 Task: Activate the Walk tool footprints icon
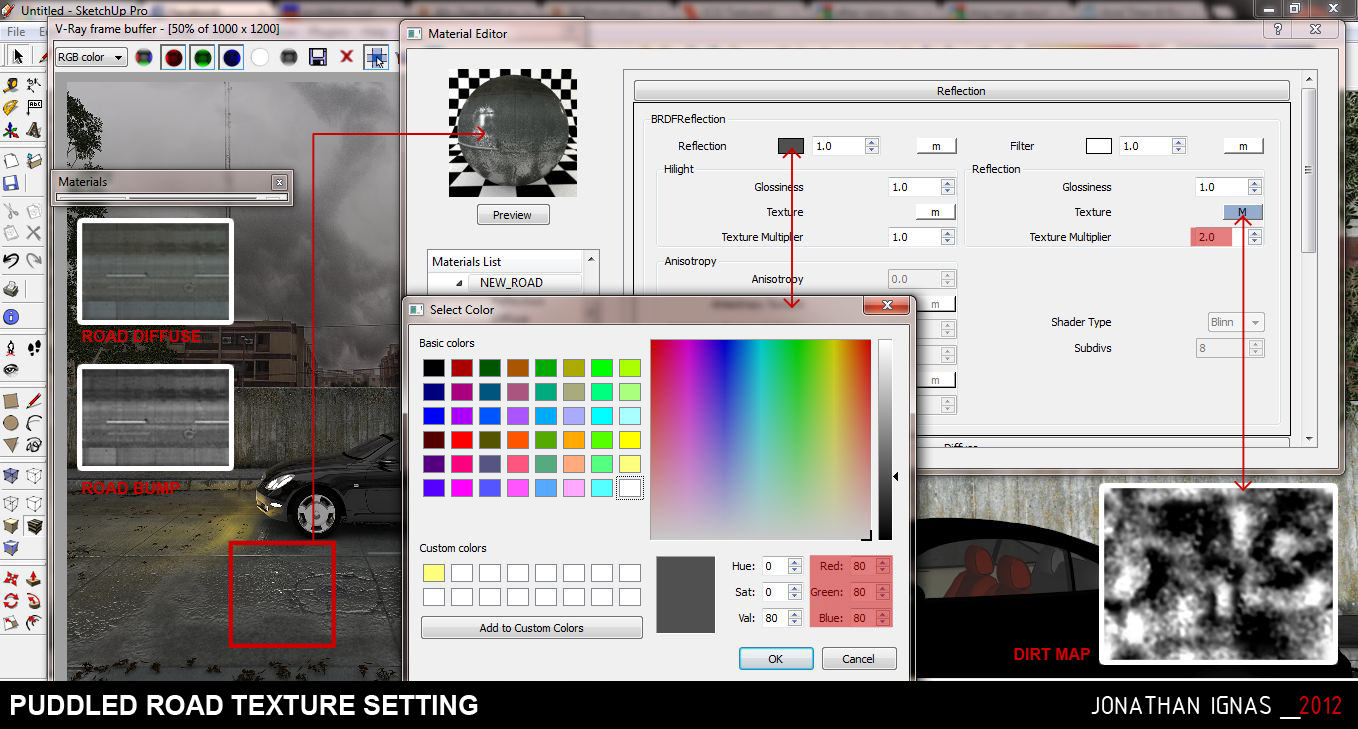pos(36,348)
